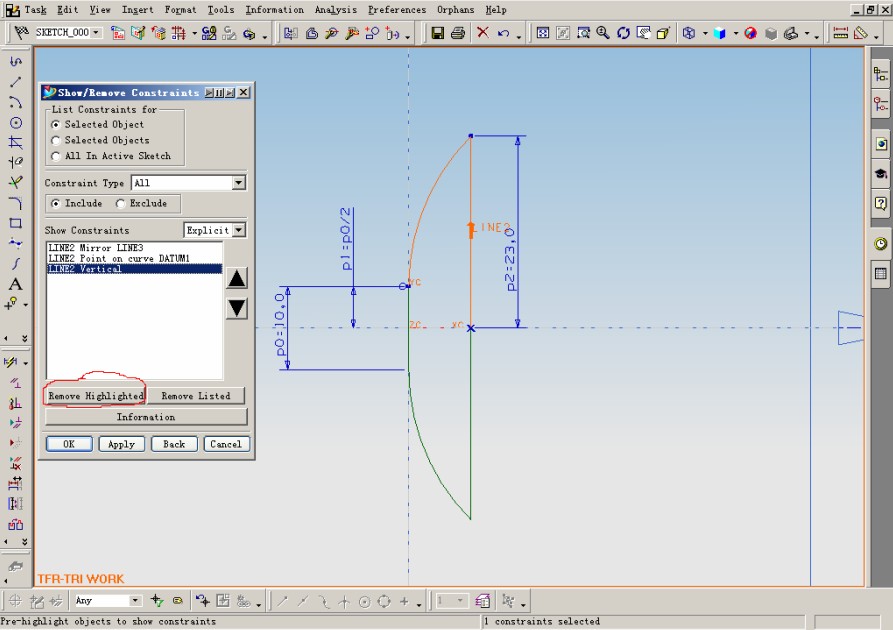Open the Analysis menu
Screen dimensions: 893x630
(x=335, y=10)
